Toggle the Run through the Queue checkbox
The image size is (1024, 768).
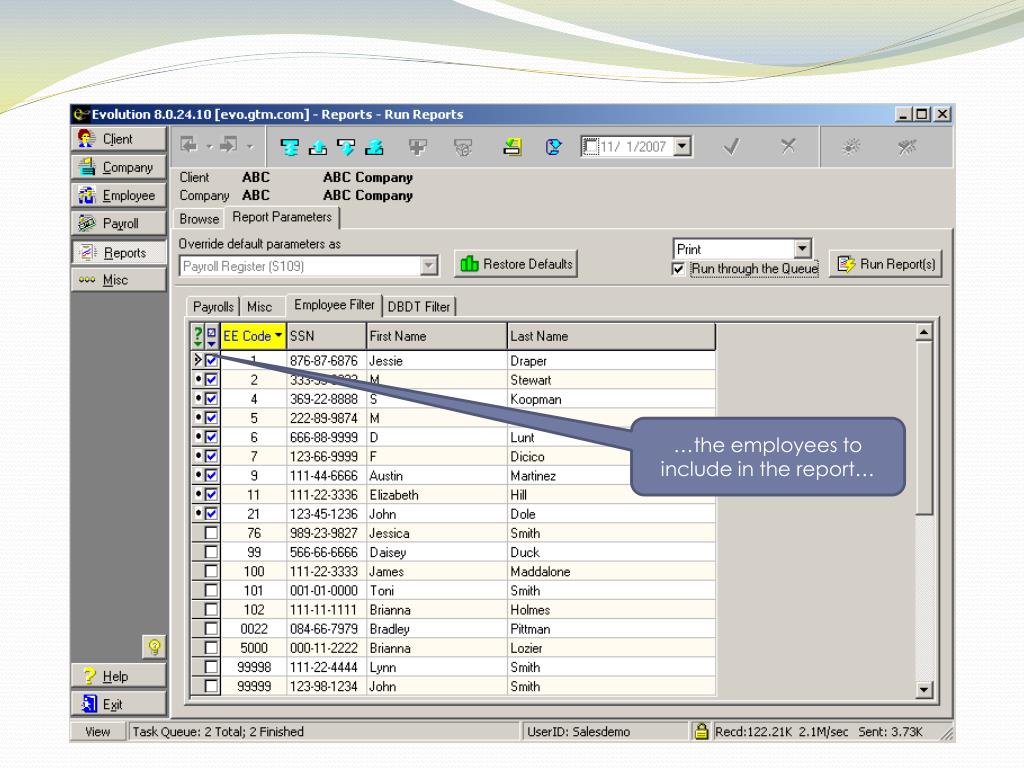click(678, 268)
